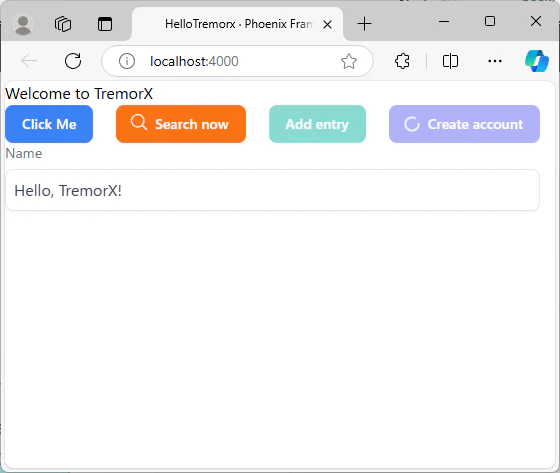Open the workspaces icon
Viewport: 560px width, 473px height.
[x=63, y=24]
